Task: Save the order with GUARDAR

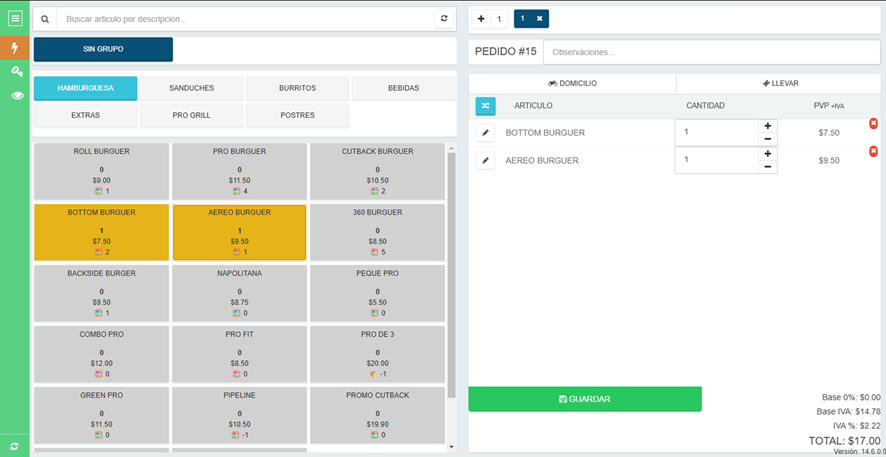Action: coord(585,399)
